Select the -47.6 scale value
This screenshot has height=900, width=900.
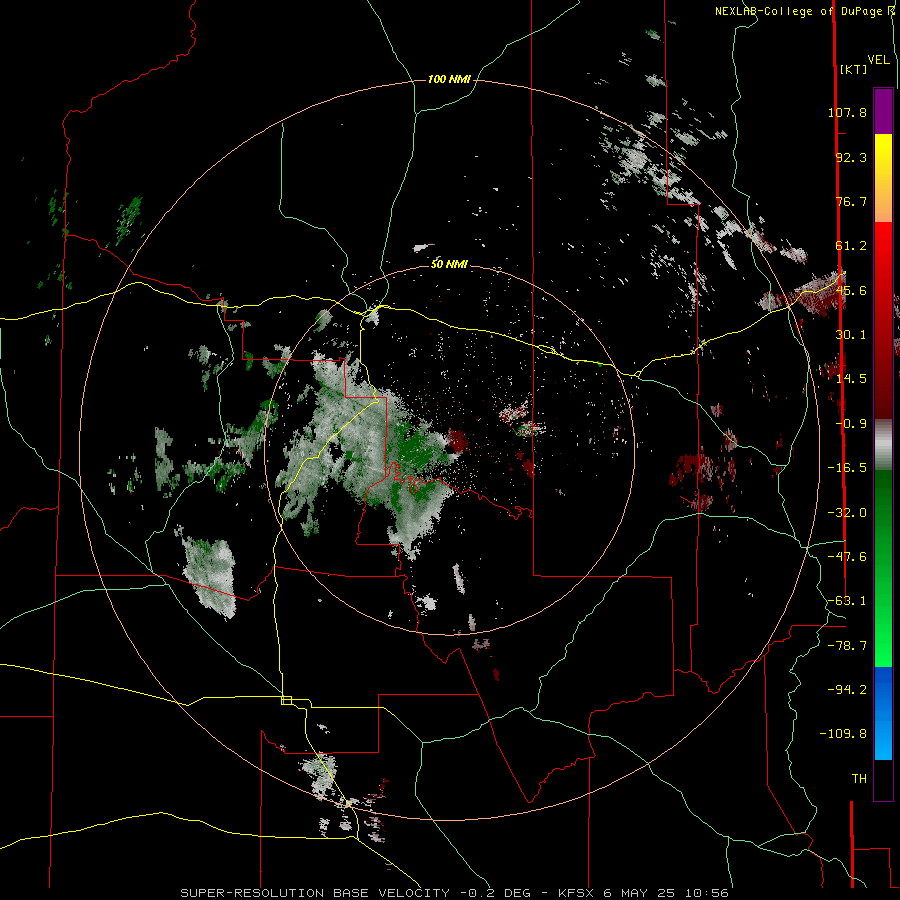point(847,557)
